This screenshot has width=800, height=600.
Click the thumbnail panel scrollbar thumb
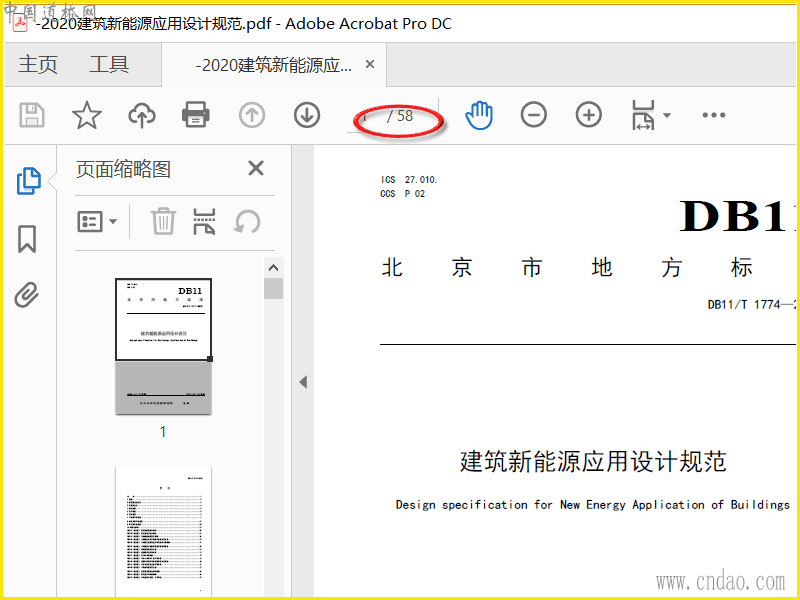(273, 288)
